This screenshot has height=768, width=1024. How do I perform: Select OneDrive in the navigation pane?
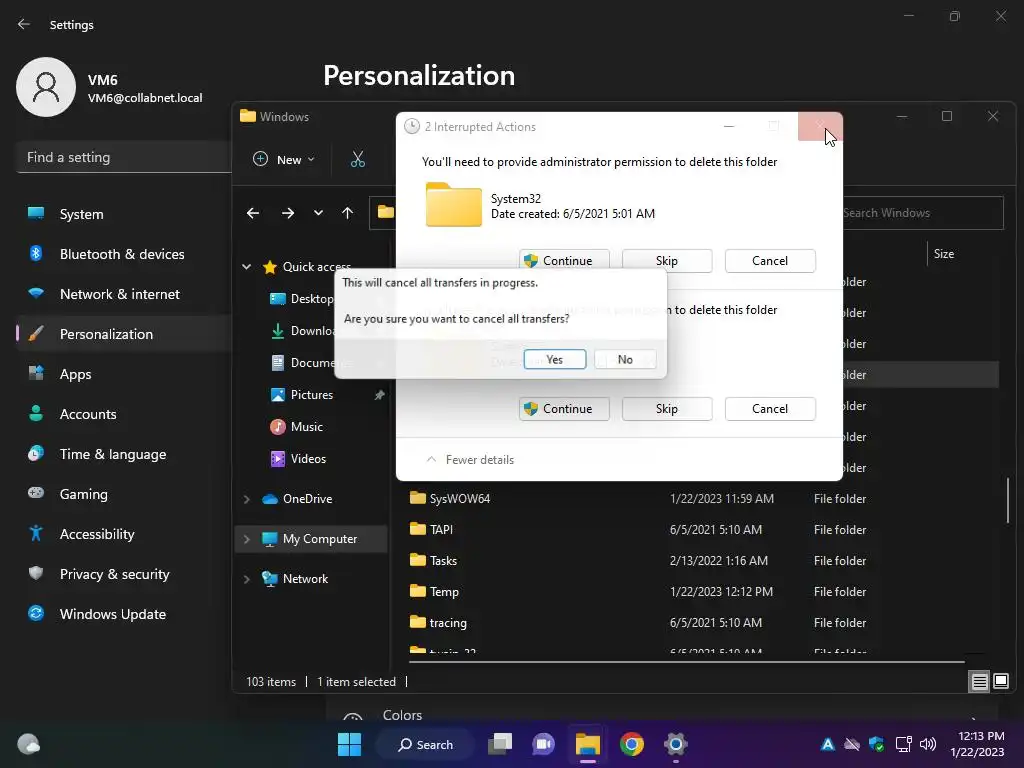(297, 499)
